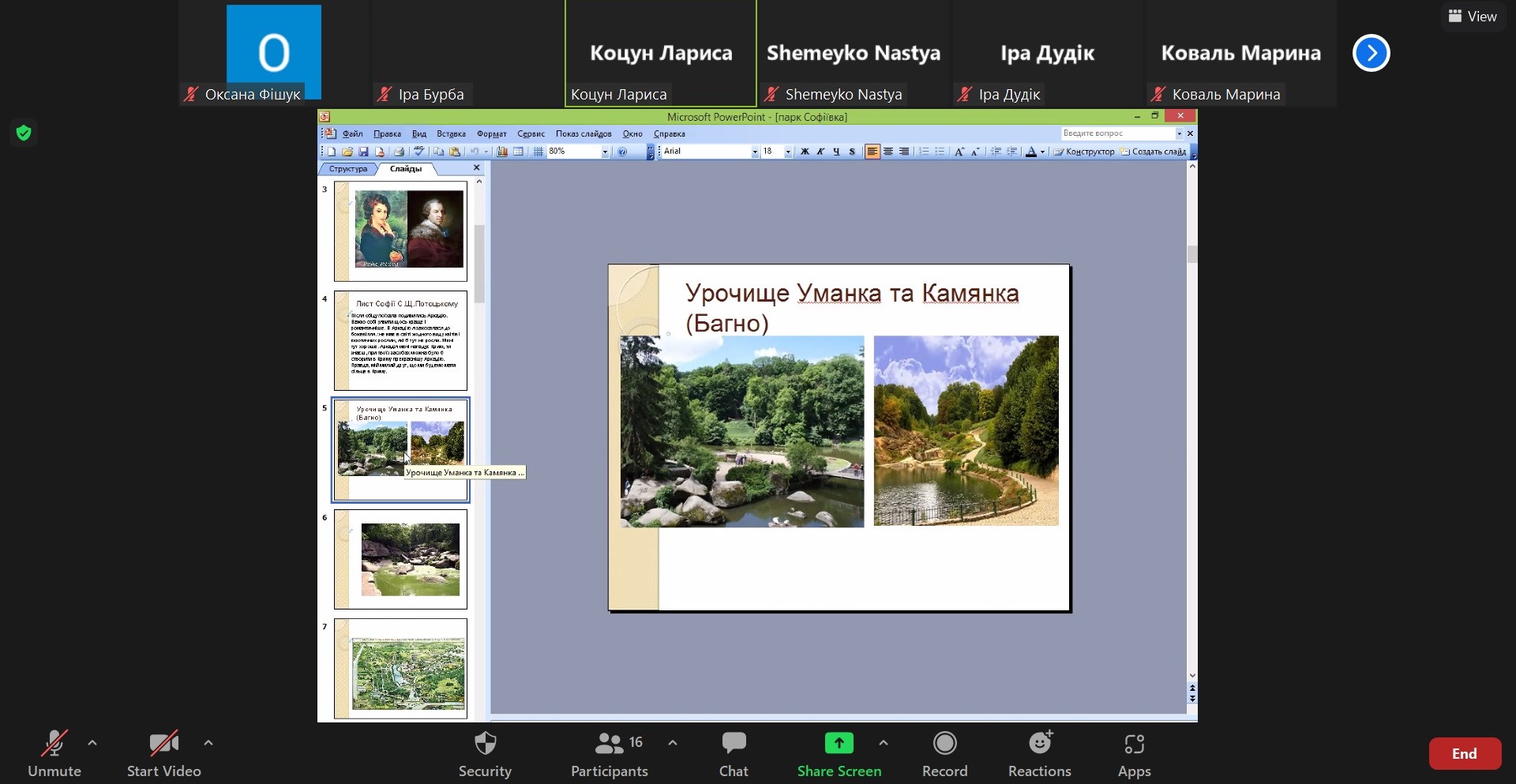This screenshot has width=1516, height=784.
Task: Click the green encryption shield icon
Action: 24,133
